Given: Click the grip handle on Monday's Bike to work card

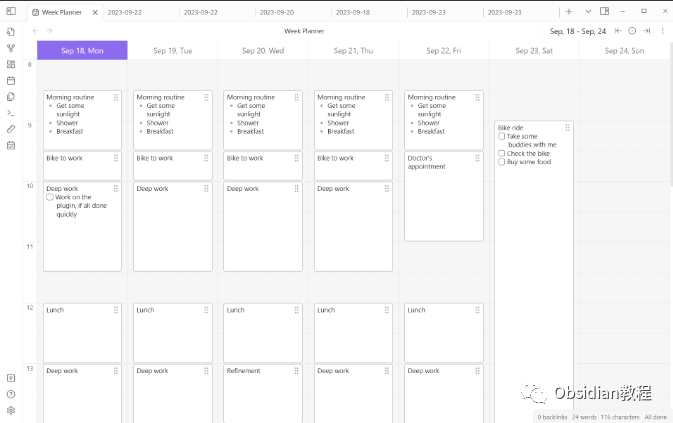Looking at the screenshot, I should tap(116, 158).
